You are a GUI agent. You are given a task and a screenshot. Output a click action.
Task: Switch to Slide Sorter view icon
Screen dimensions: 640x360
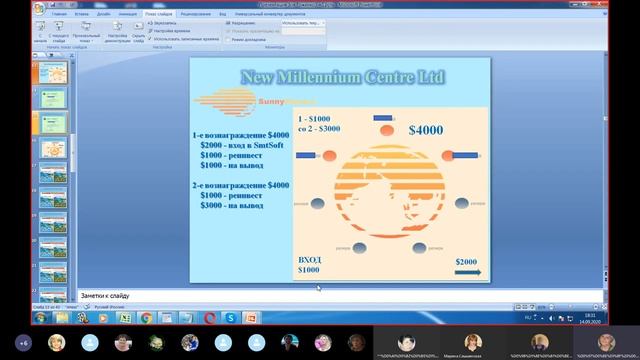[x=525, y=307]
